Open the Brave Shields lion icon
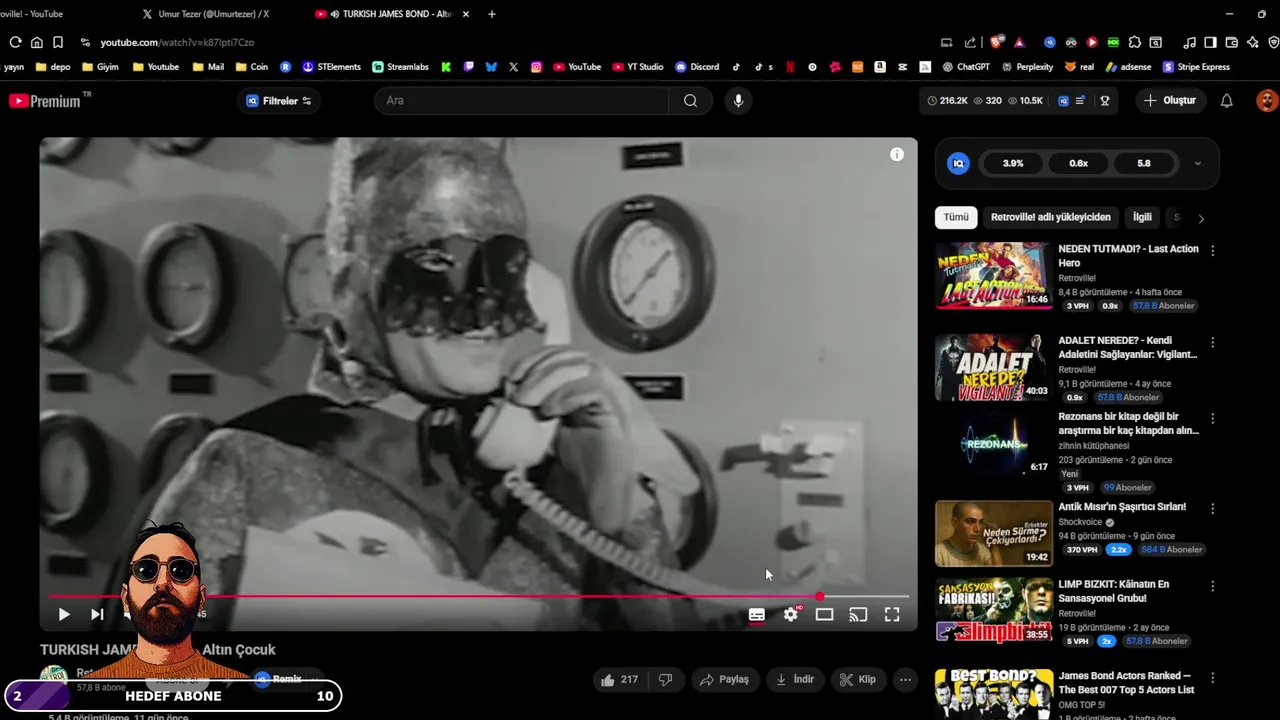 click(x=997, y=42)
